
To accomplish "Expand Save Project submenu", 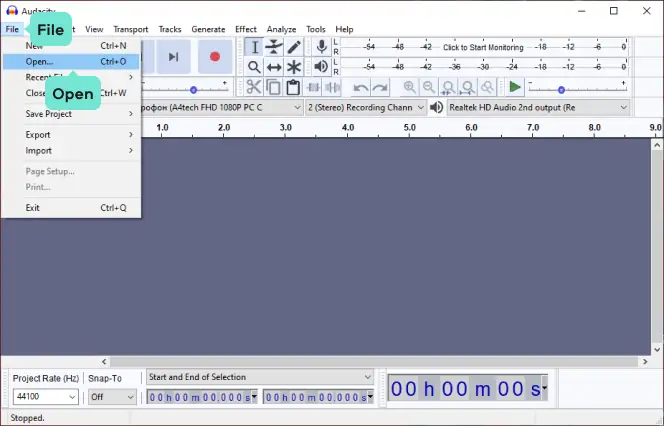I will pyautogui.click(x=71, y=114).
